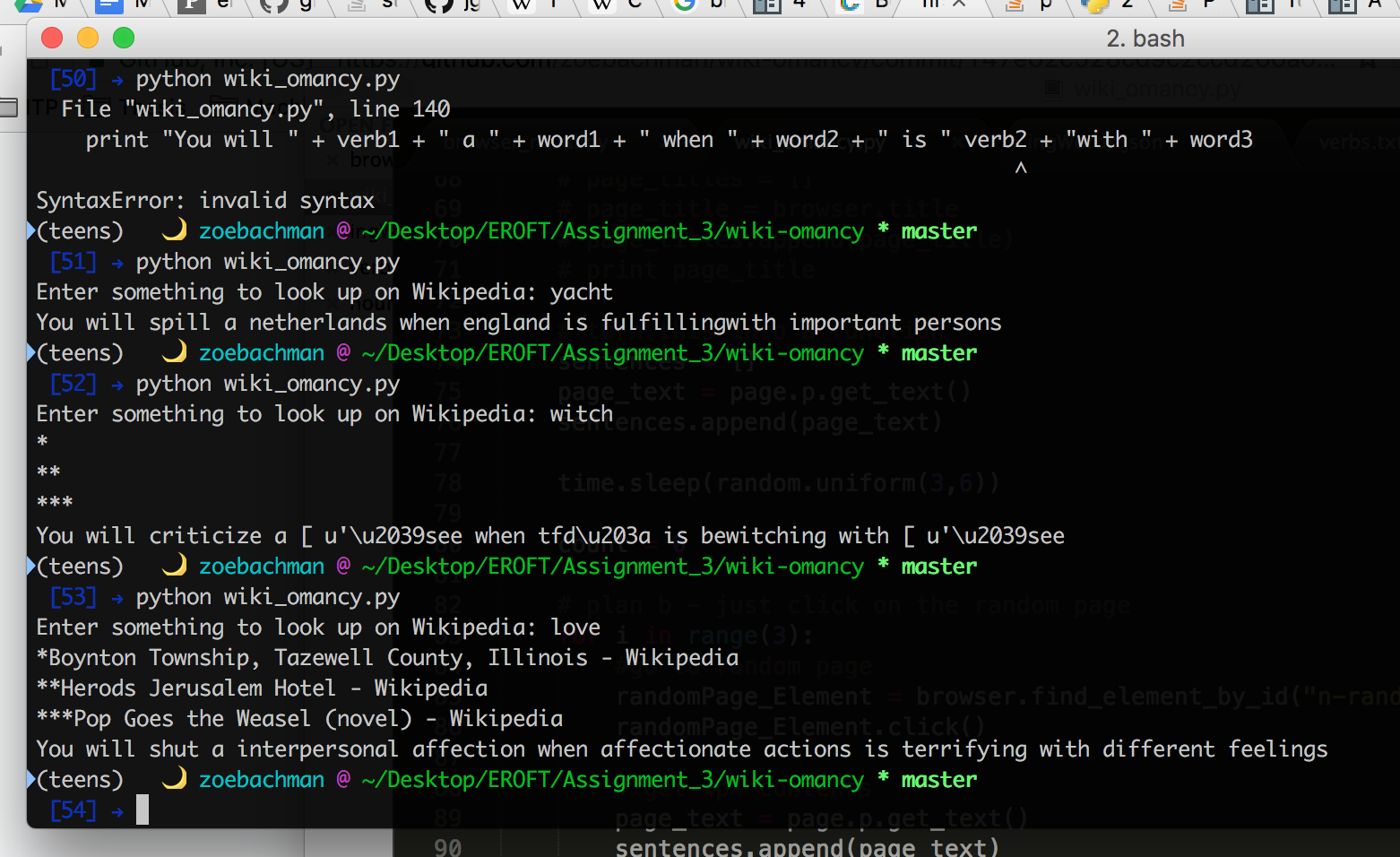Image resolution: width=1400 pixels, height=857 pixels.
Task: Click the username zoebachman above prompt [54]
Action: [262, 780]
